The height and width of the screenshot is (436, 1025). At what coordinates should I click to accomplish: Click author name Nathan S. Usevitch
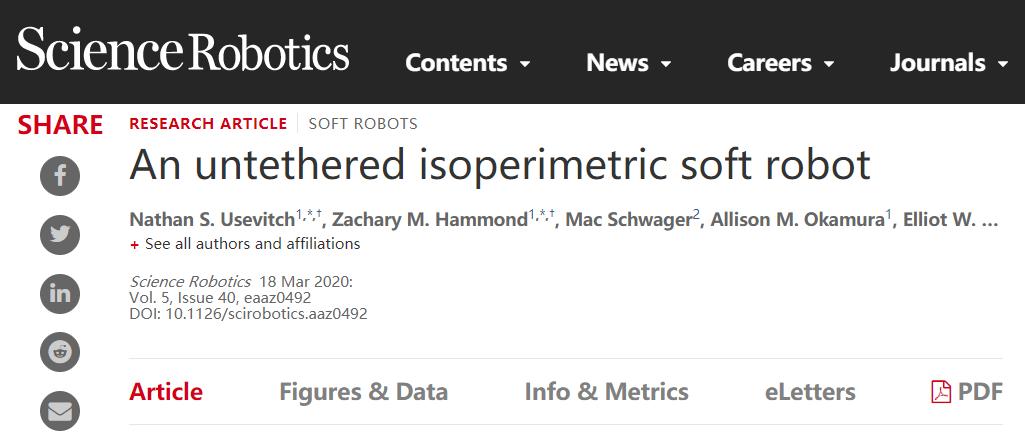click(212, 220)
